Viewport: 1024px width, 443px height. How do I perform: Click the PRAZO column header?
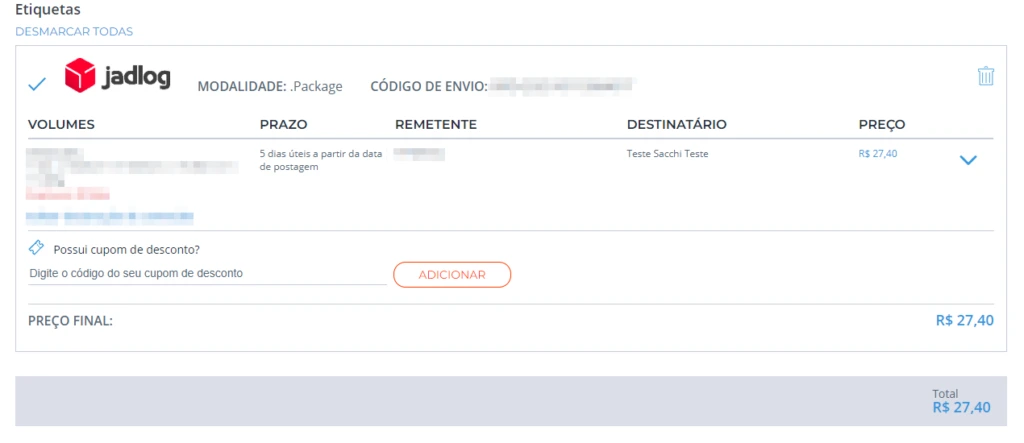(x=283, y=125)
